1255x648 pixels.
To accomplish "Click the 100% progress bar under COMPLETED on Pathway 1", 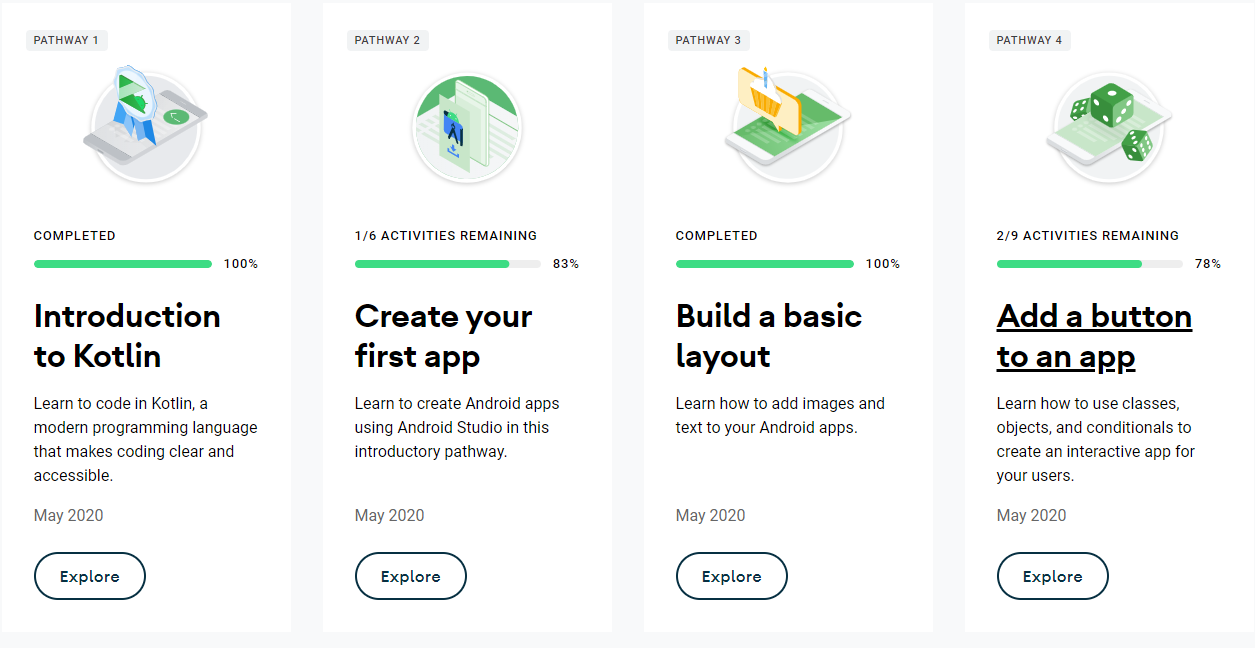I will (123, 263).
